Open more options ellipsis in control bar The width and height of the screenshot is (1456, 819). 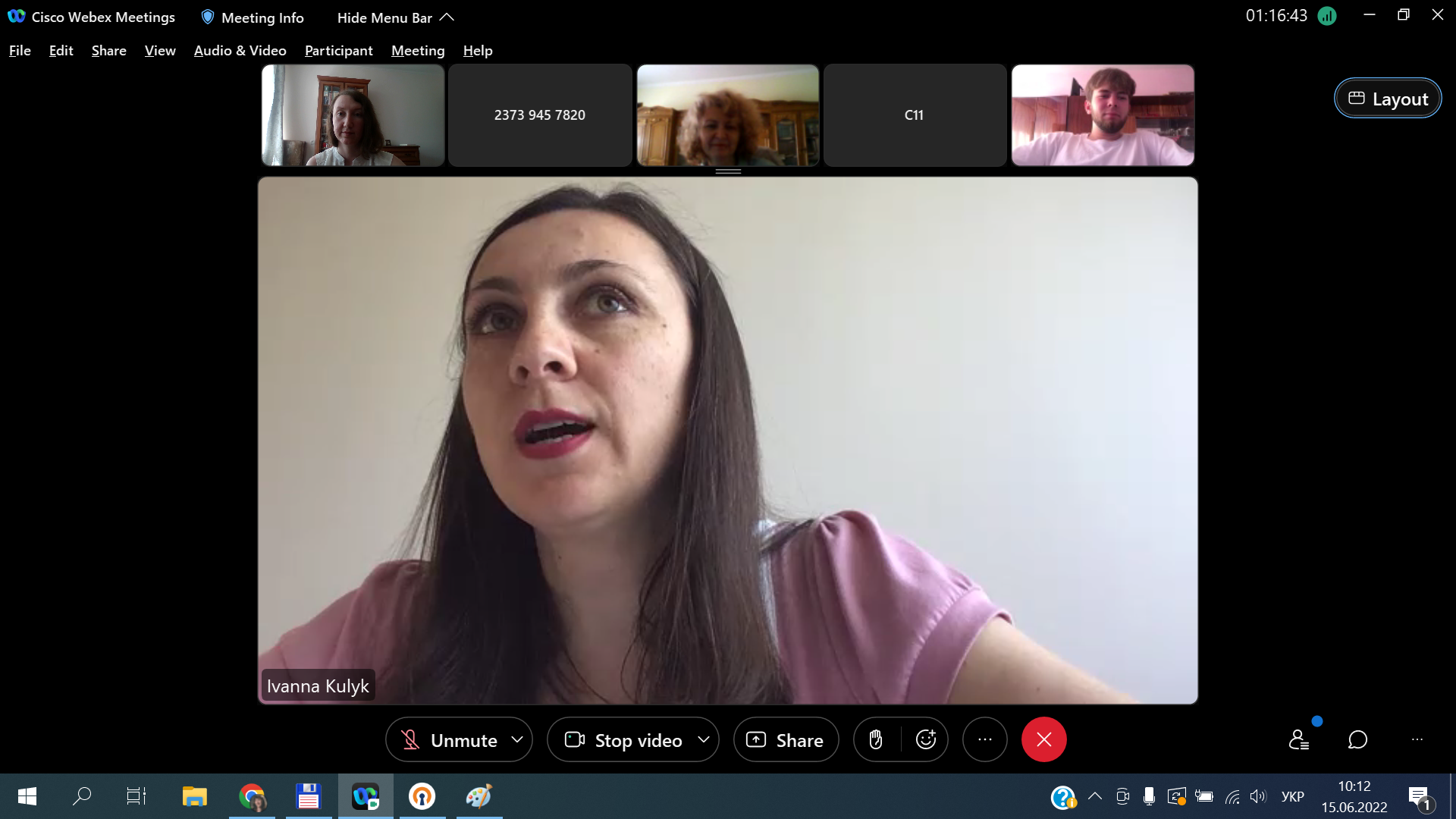click(984, 739)
